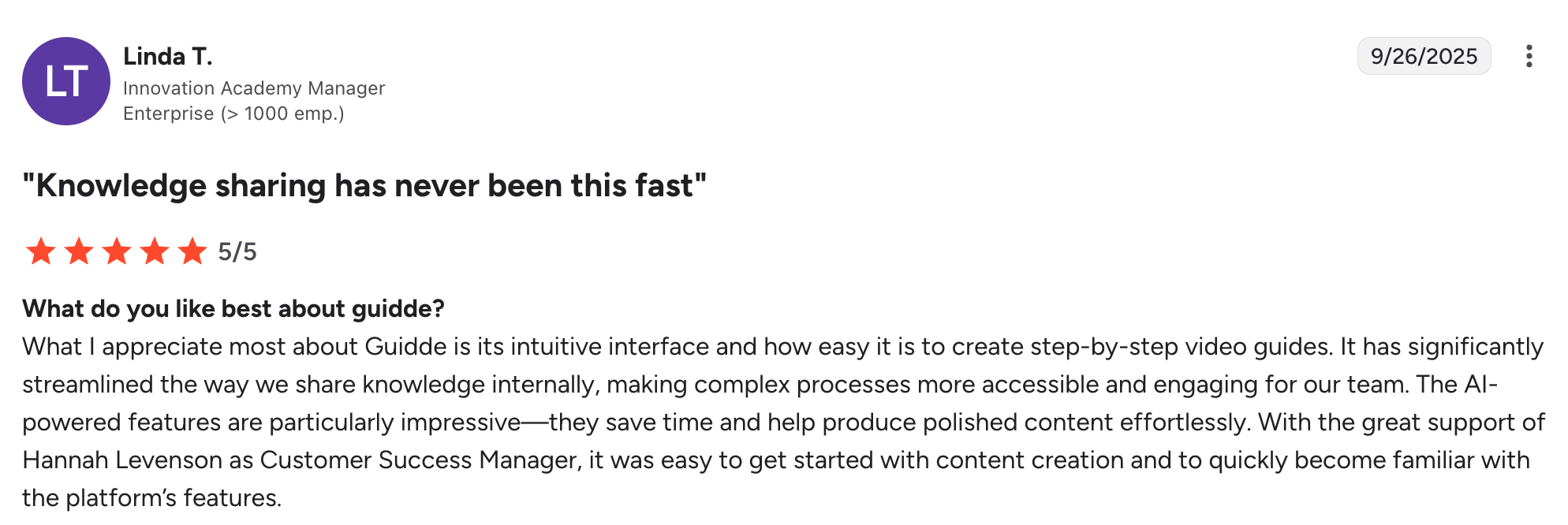Click the review title "Knowledge sharing has never been this fast"
Screen dimensions: 1568x525
pyautogui.click(x=364, y=186)
